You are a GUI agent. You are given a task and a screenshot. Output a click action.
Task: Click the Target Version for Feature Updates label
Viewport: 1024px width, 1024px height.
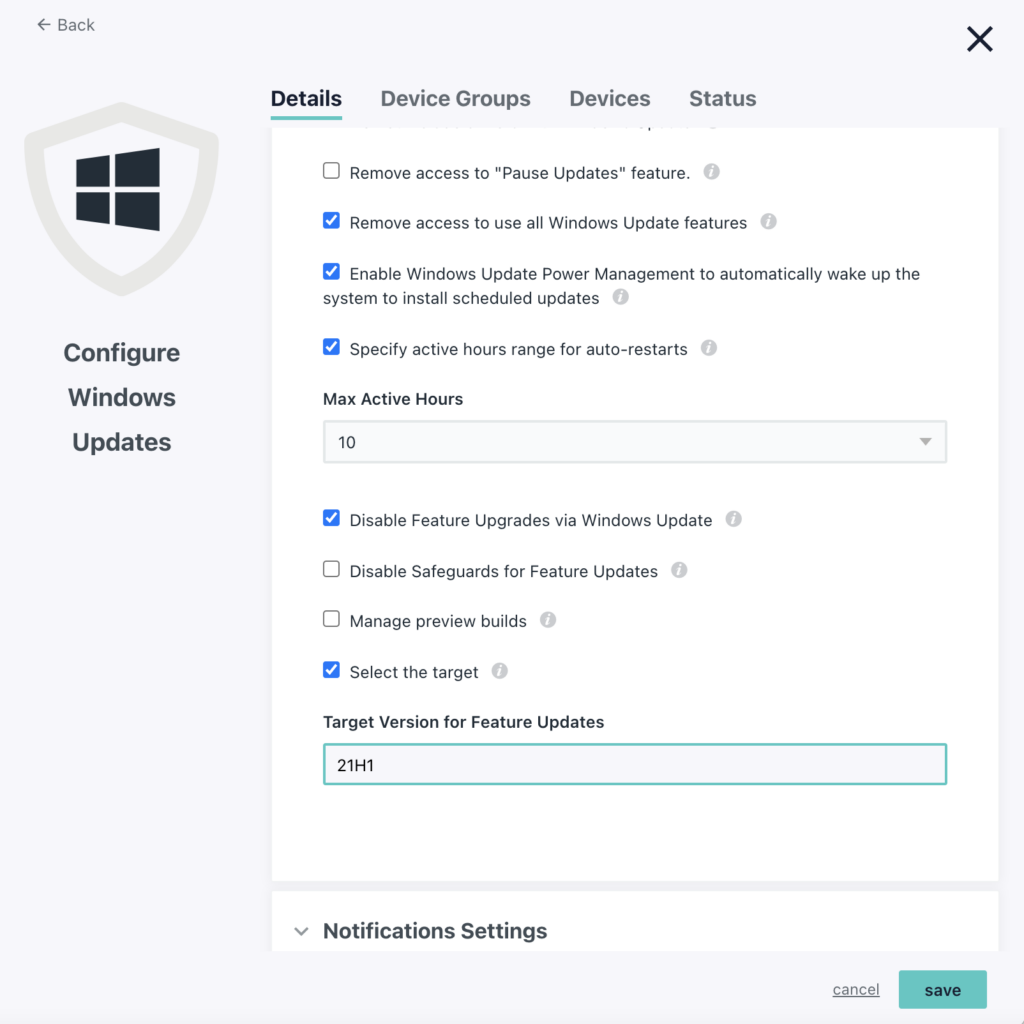pos(464,722)
